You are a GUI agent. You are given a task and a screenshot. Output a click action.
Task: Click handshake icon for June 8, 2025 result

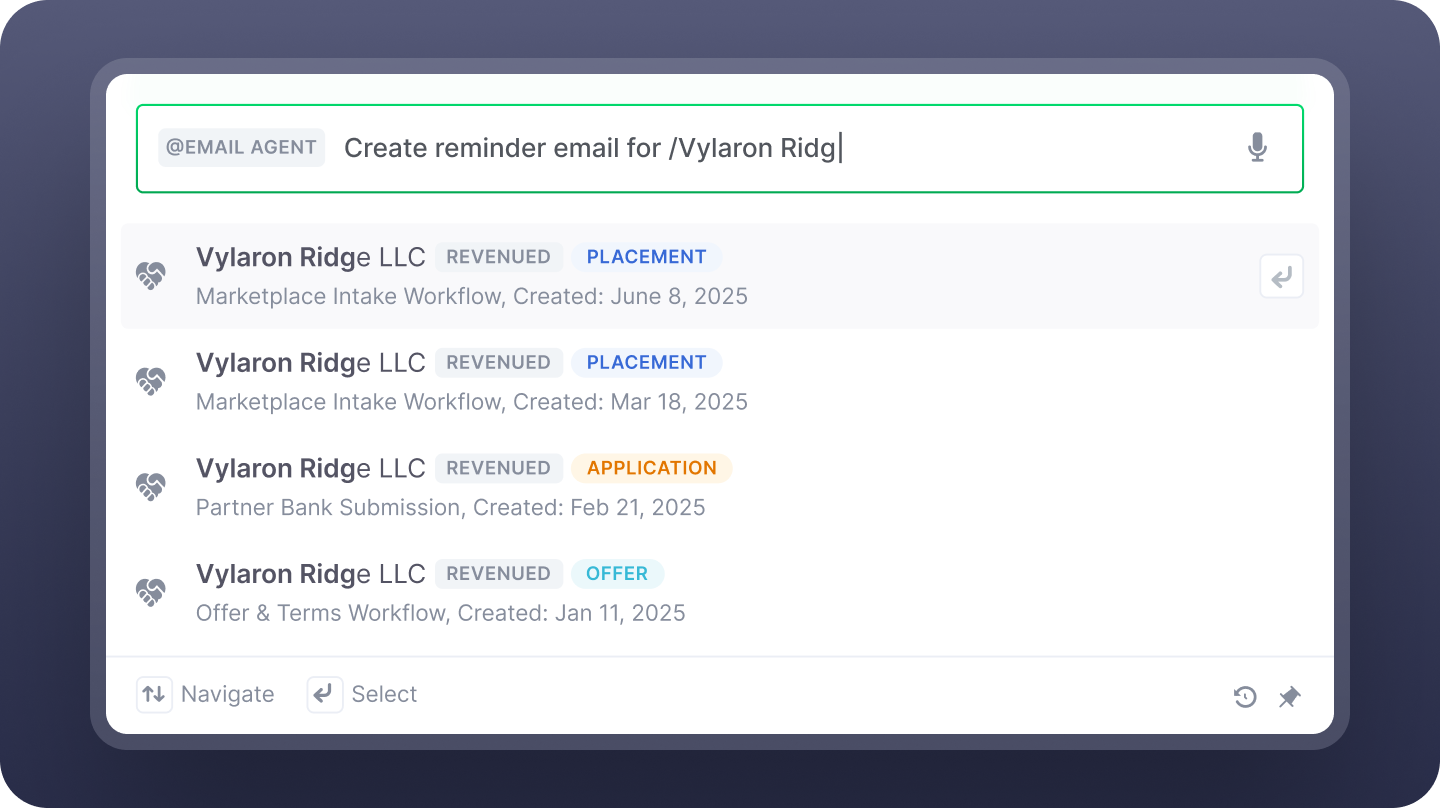click(x=150, y=276)
